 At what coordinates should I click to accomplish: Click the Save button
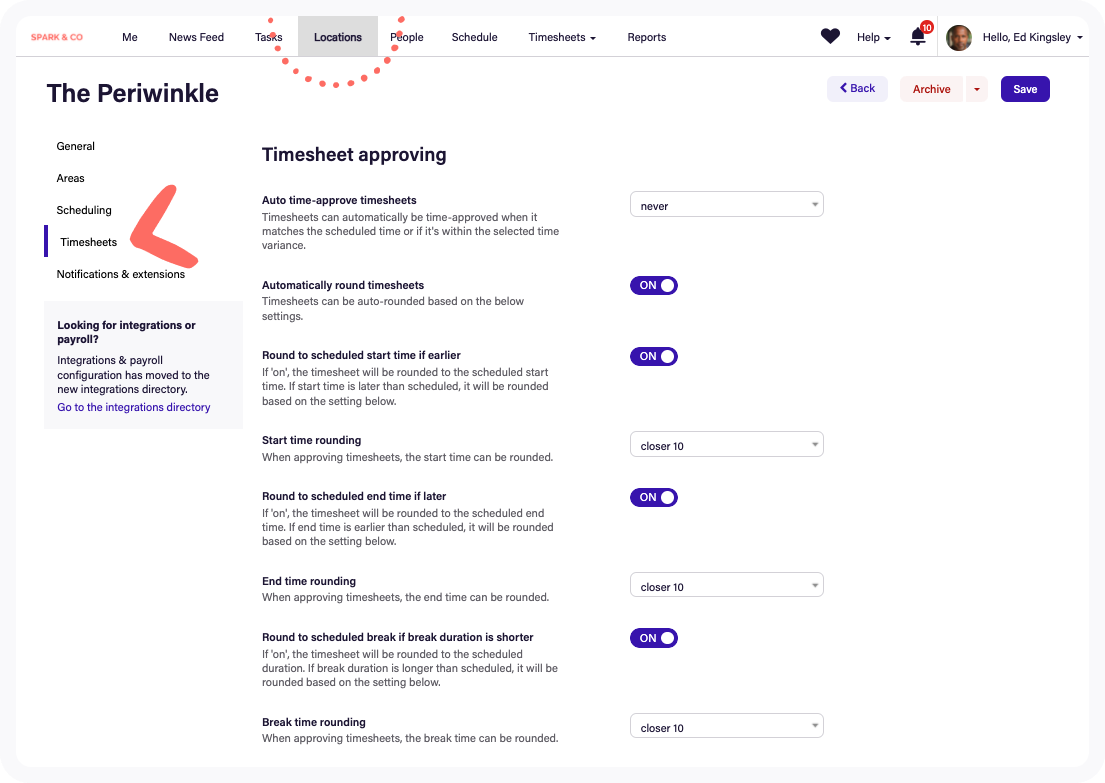(1025, 89)
